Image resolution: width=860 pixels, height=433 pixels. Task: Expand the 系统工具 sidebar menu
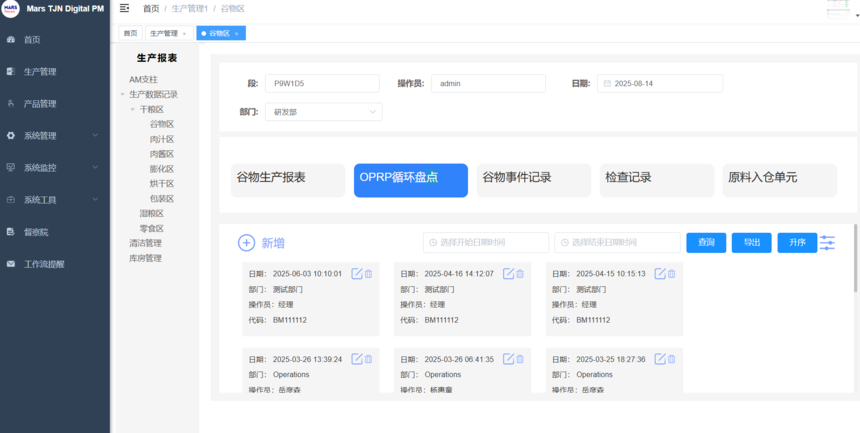55,200
